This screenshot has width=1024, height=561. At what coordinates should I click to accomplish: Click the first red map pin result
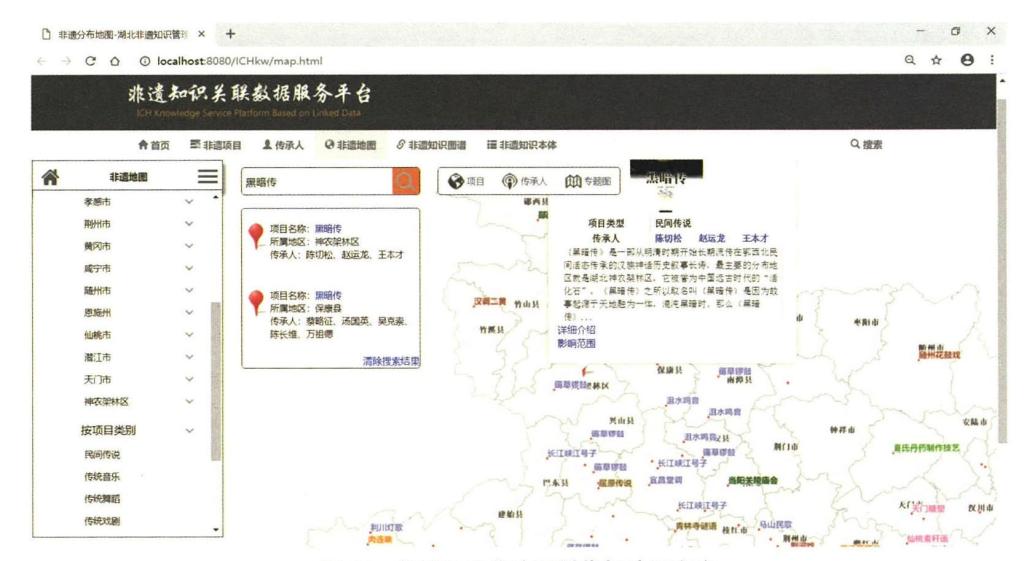click(x=256, y=236)
